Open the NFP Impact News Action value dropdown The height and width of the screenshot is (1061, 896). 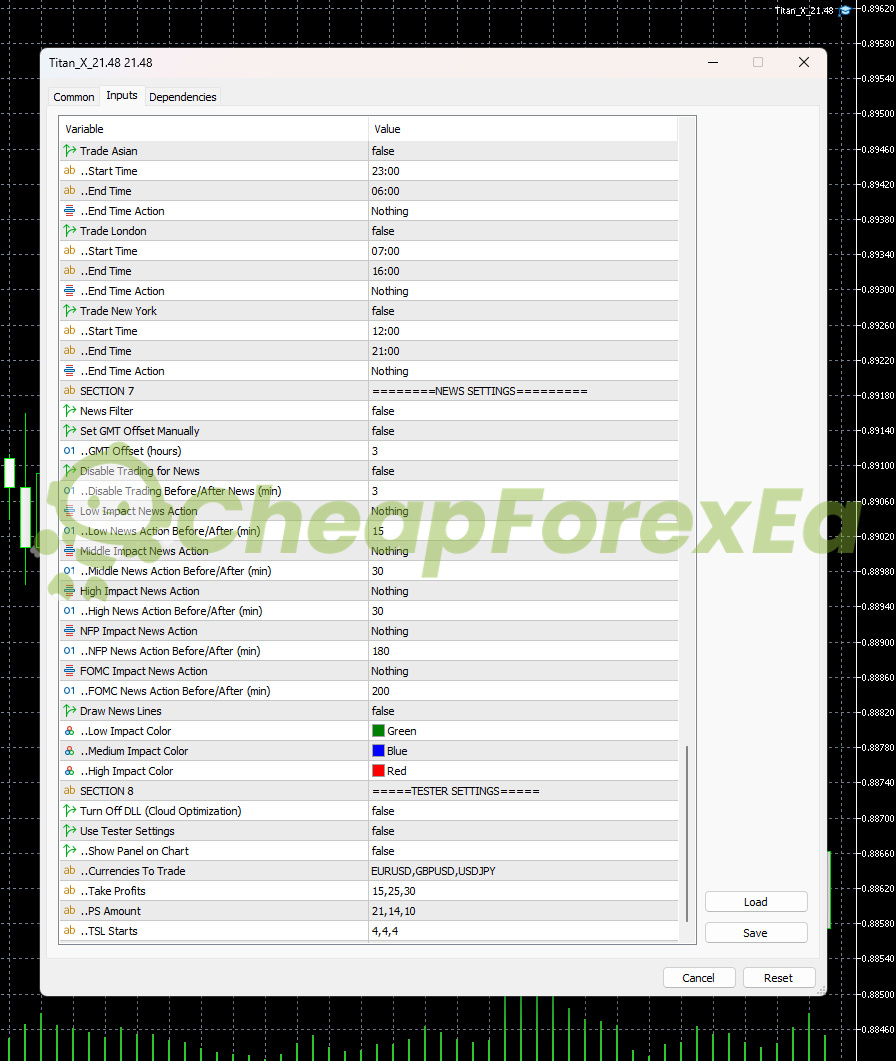522,631
